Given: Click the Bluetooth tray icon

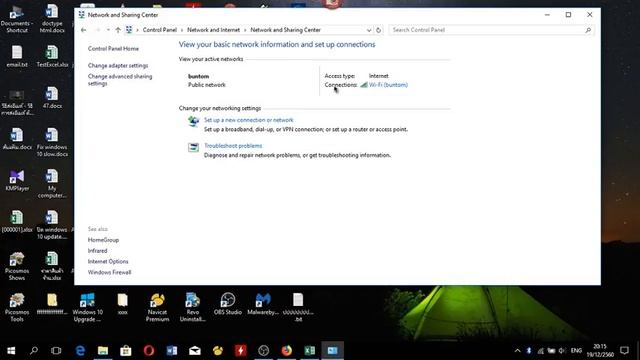Looking at the screenshot, I should click(529, 351).
